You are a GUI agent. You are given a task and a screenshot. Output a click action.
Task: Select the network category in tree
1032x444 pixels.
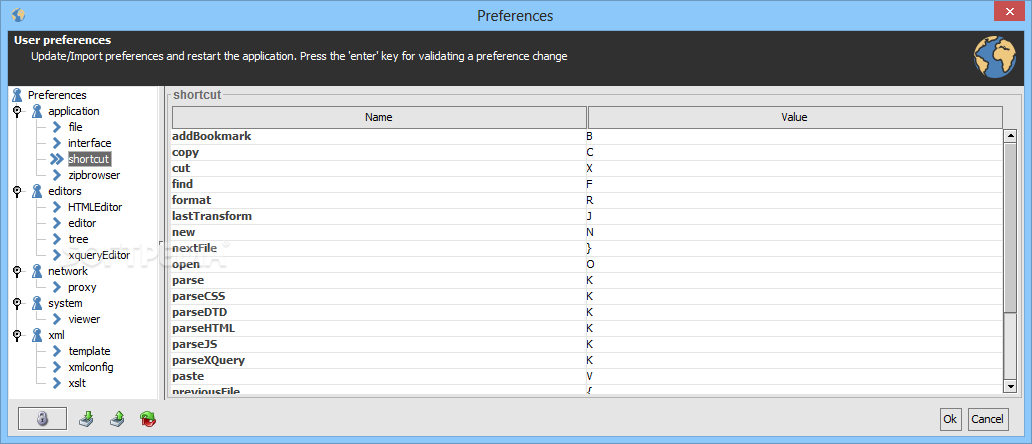point(68,271)
